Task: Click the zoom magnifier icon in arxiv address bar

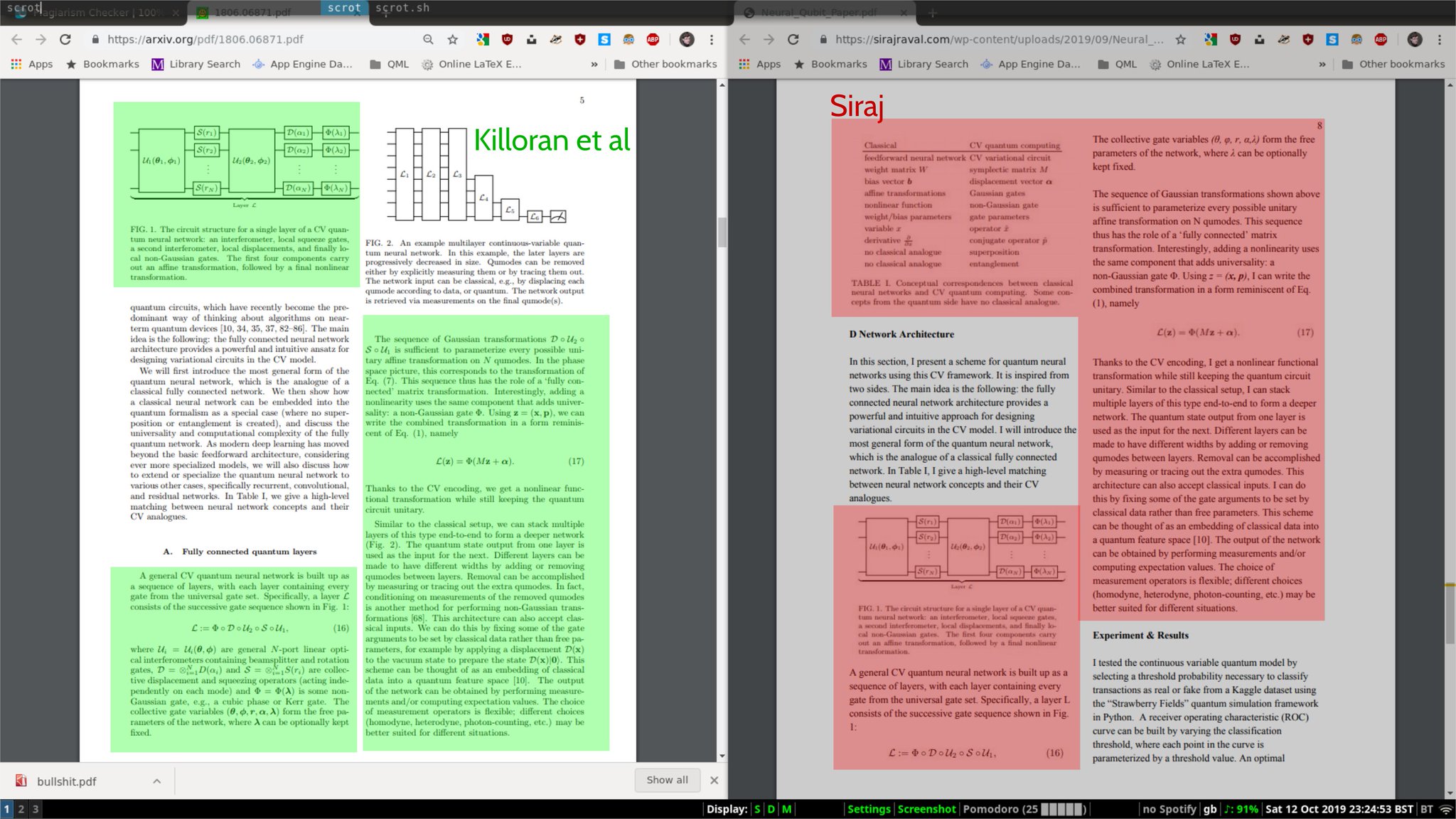Action: point(427,39)
